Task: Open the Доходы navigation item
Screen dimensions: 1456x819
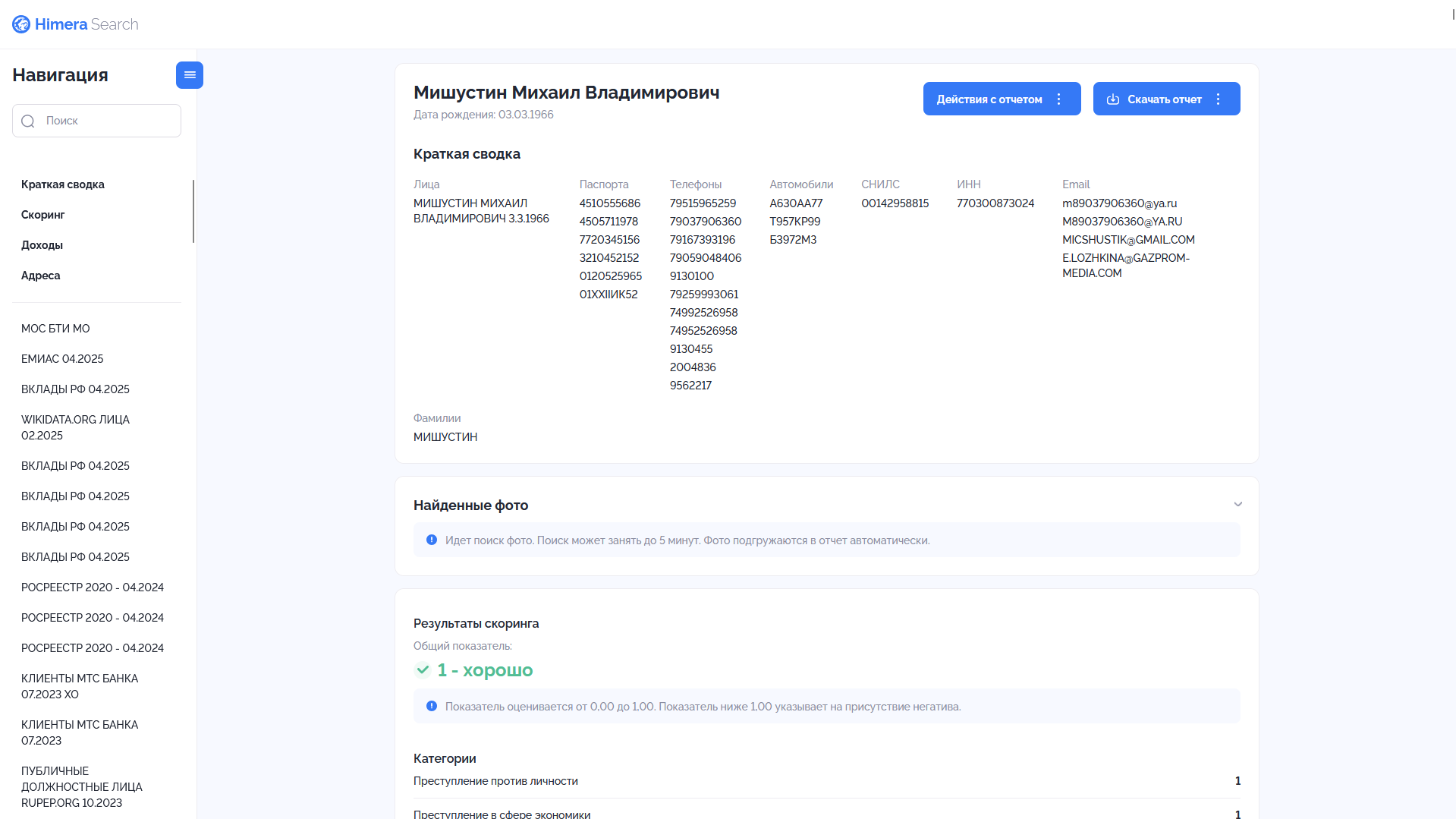Action: point(42,245)
